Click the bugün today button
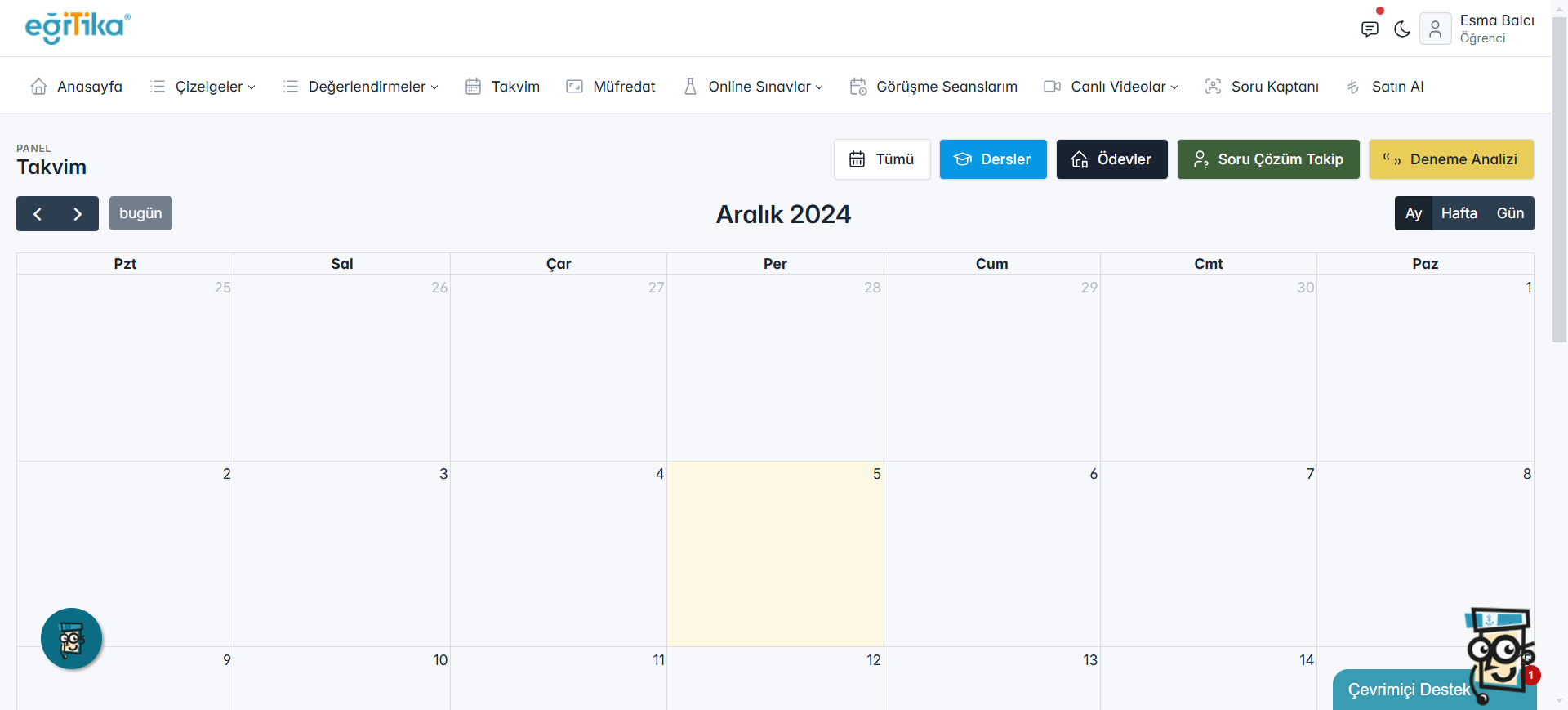The width and height of the screenshot is (1568, 710). tap(140, 213)
